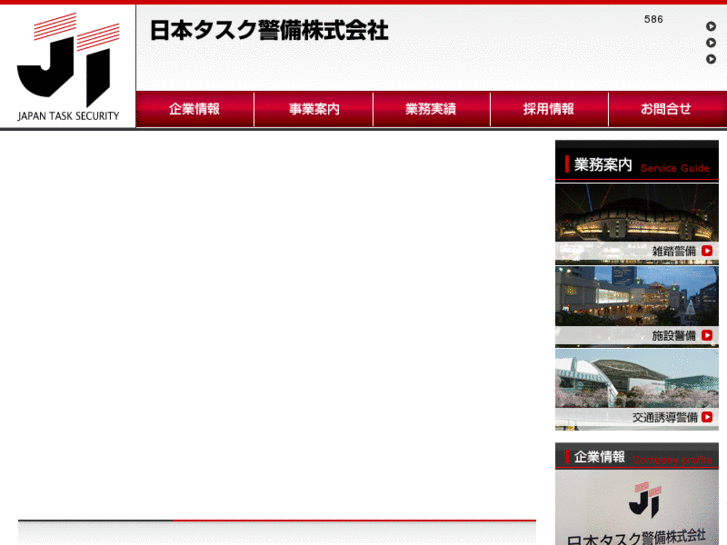Click the first circular arrow icon in header
This screenshot has height=545, width=727.
click(x=711, y=26)
